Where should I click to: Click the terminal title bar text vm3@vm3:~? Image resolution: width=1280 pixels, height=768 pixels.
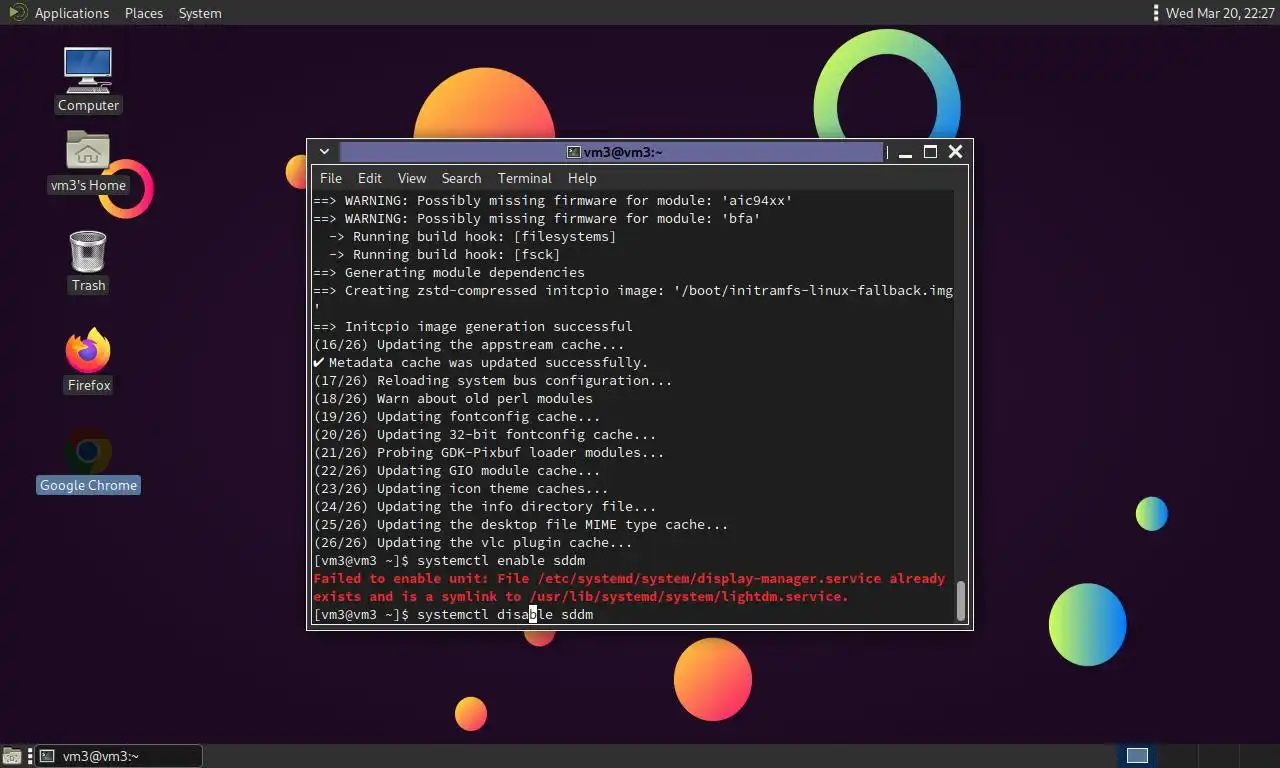(x=625, y=152)
